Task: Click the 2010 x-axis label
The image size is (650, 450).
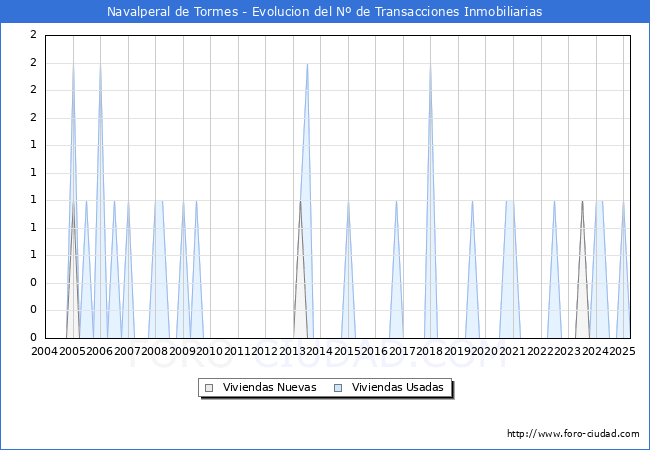Action: tap(210, 351)
